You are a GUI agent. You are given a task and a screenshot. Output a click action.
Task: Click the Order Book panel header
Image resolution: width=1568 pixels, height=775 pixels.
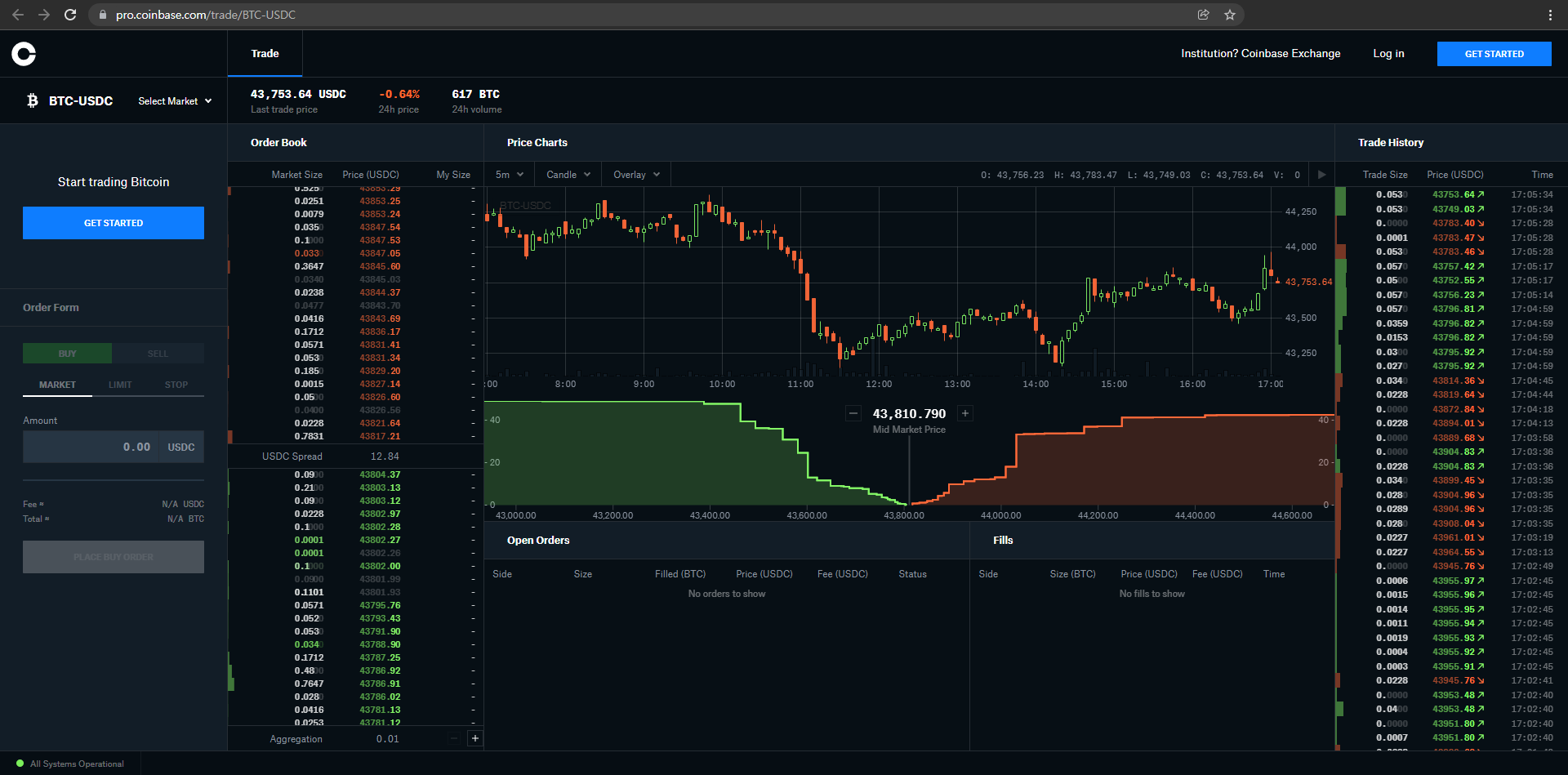[x=278, y=142]
